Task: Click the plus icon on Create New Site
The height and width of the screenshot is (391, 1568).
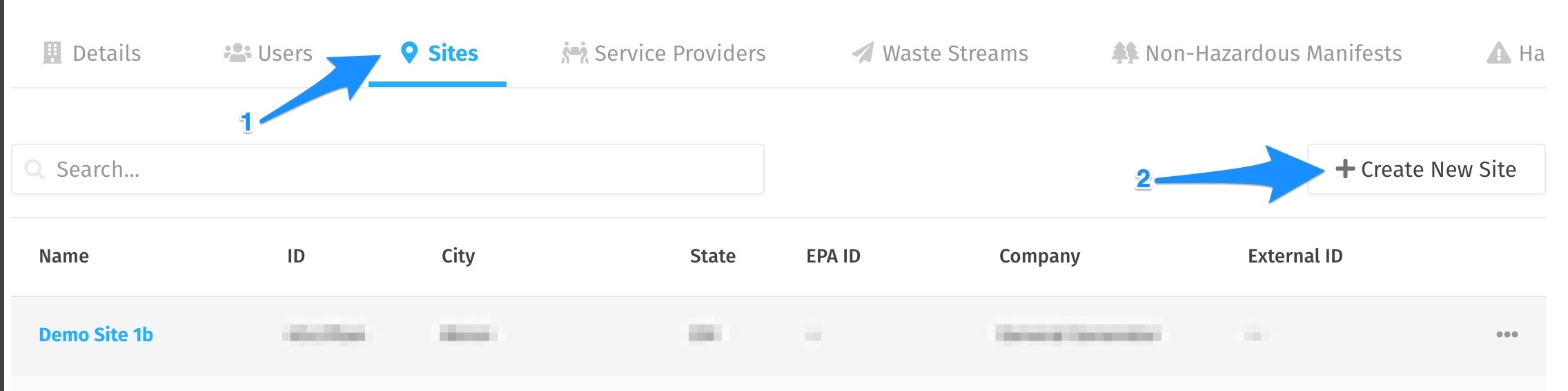Action: pyautogui.click(x=1345, y=169)
